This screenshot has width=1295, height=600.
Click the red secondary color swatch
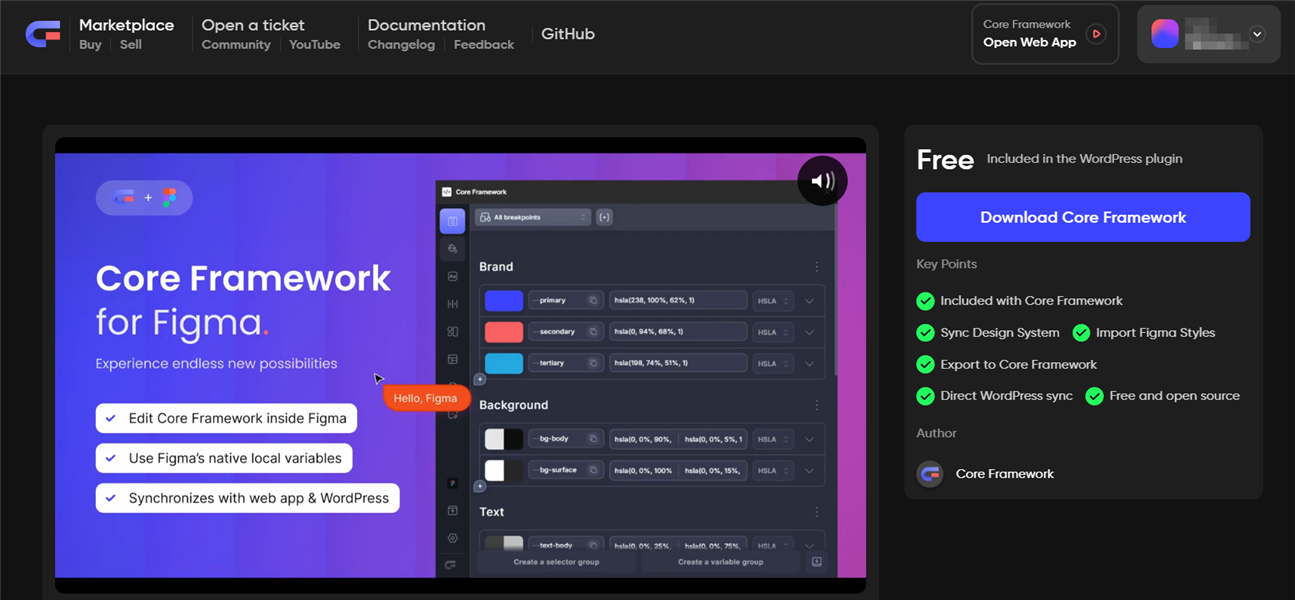(504, 332)
